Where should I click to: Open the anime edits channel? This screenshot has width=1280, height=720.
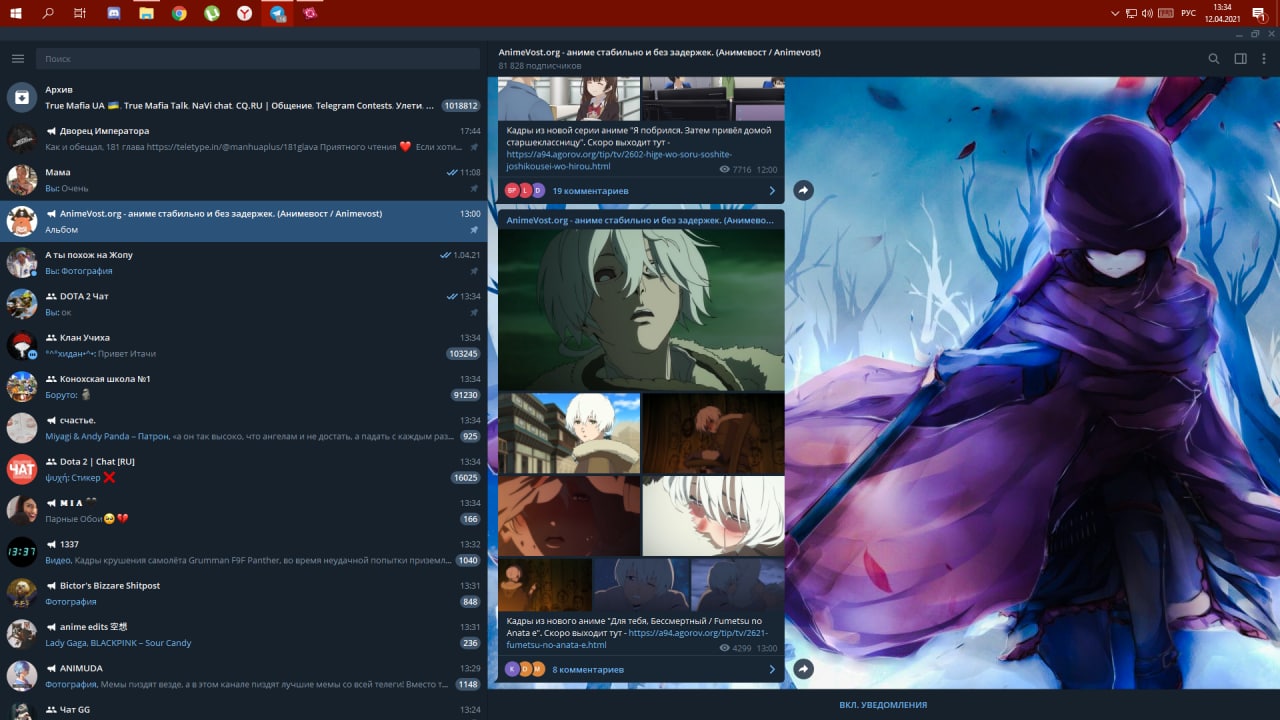[243, 634]
